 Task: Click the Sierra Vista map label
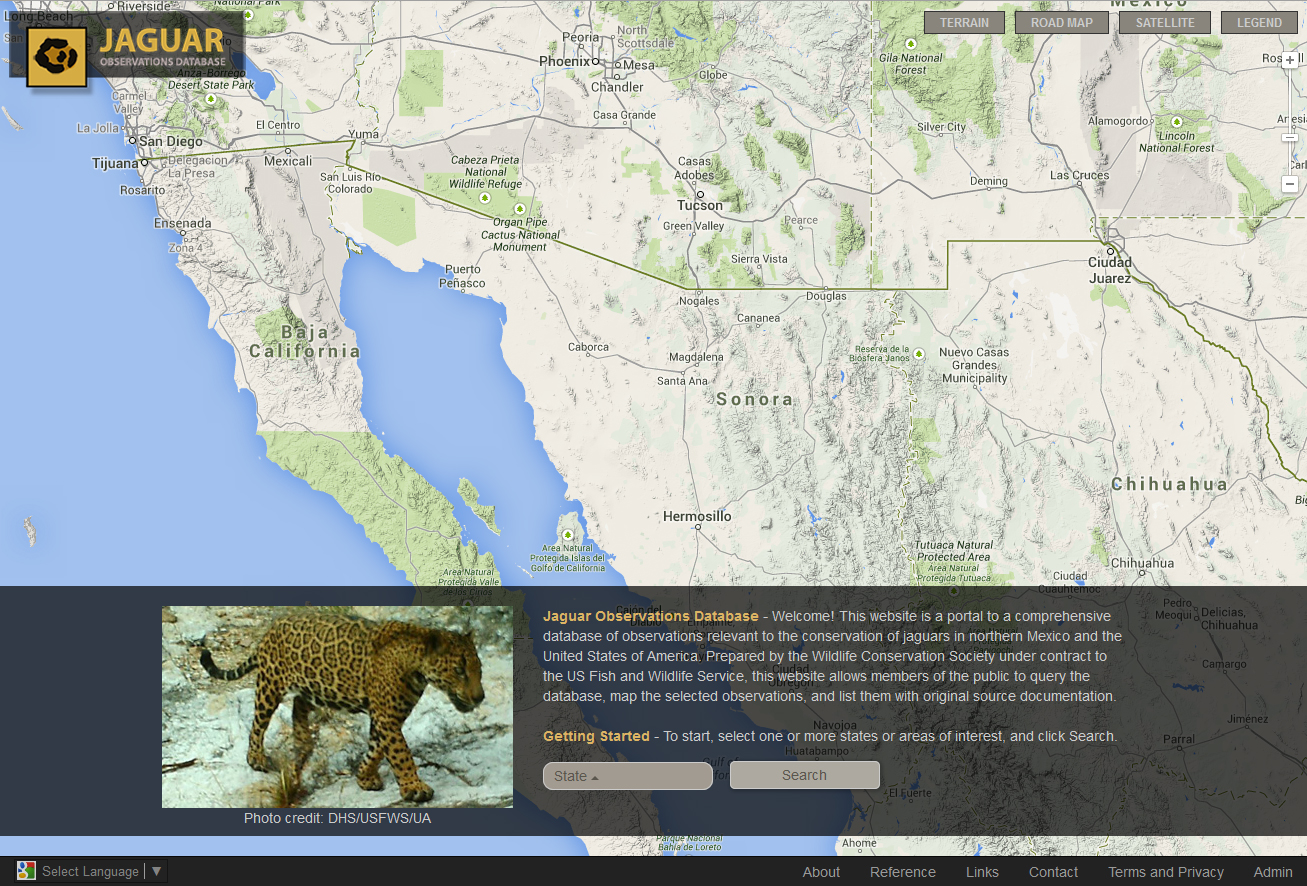pyautogui.click(x=759, y=259)
